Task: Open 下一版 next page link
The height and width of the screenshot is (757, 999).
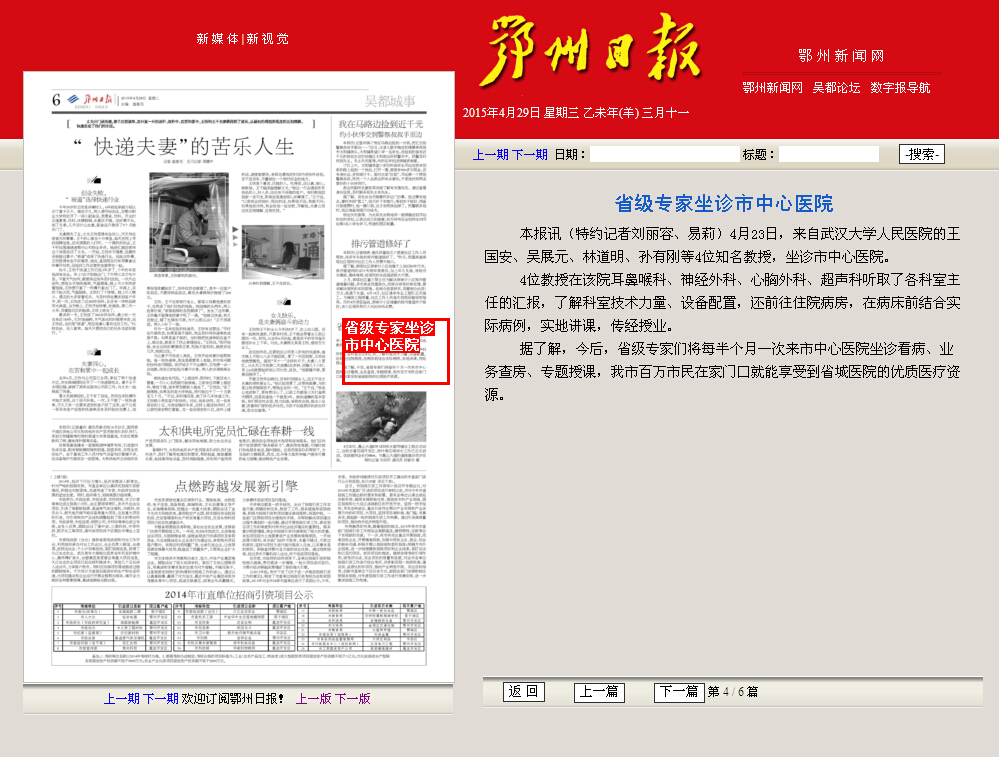Action: 353,699
